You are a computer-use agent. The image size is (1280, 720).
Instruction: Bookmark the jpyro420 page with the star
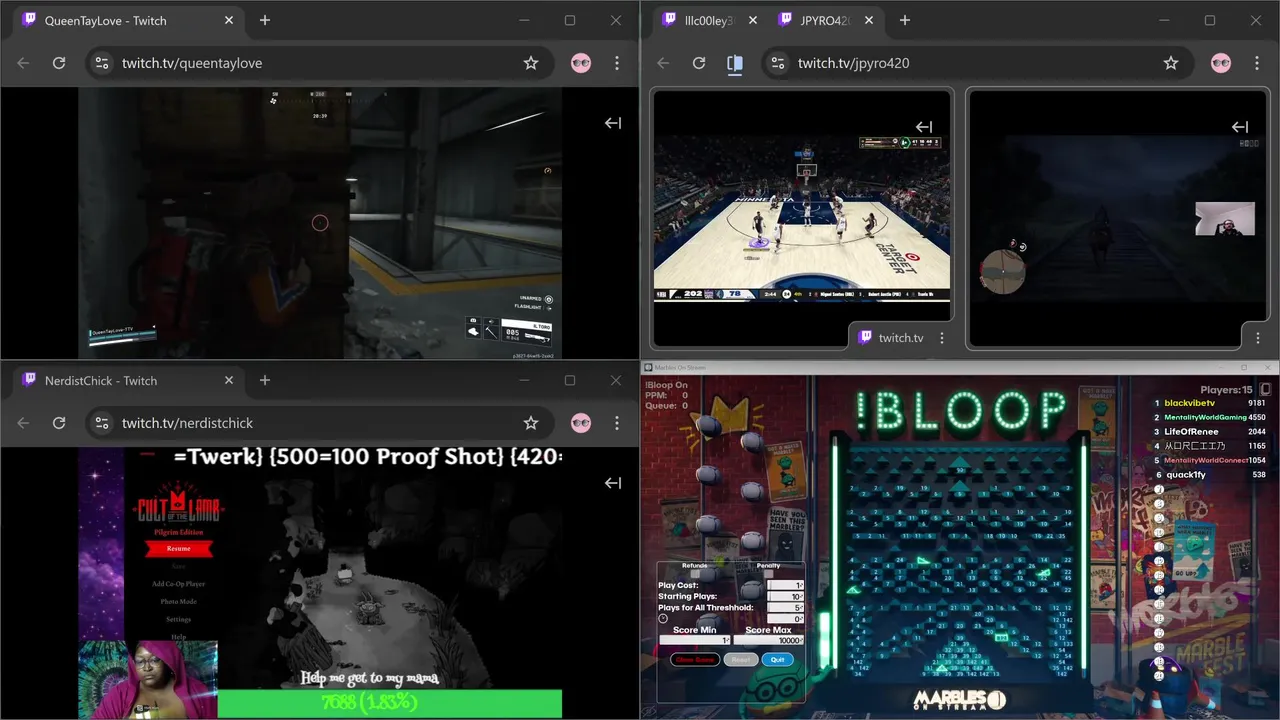click(1171, 63)
